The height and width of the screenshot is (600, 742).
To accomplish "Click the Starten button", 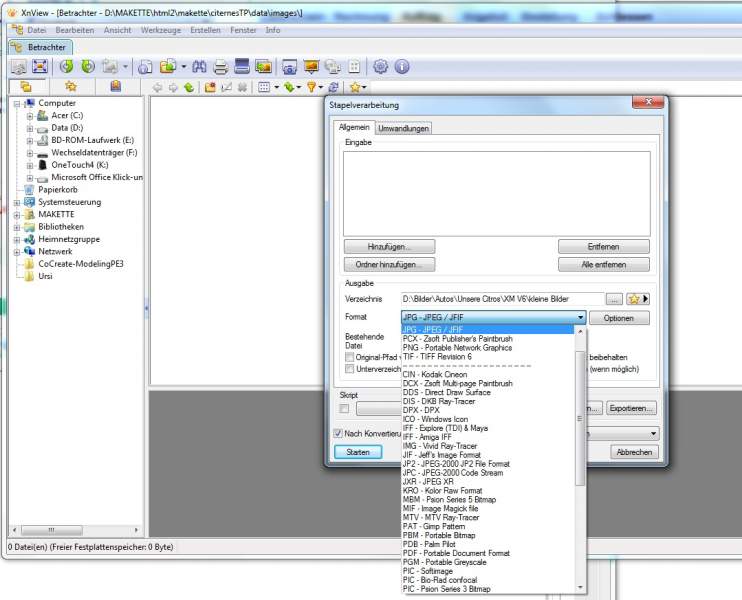I will [358, 452].
